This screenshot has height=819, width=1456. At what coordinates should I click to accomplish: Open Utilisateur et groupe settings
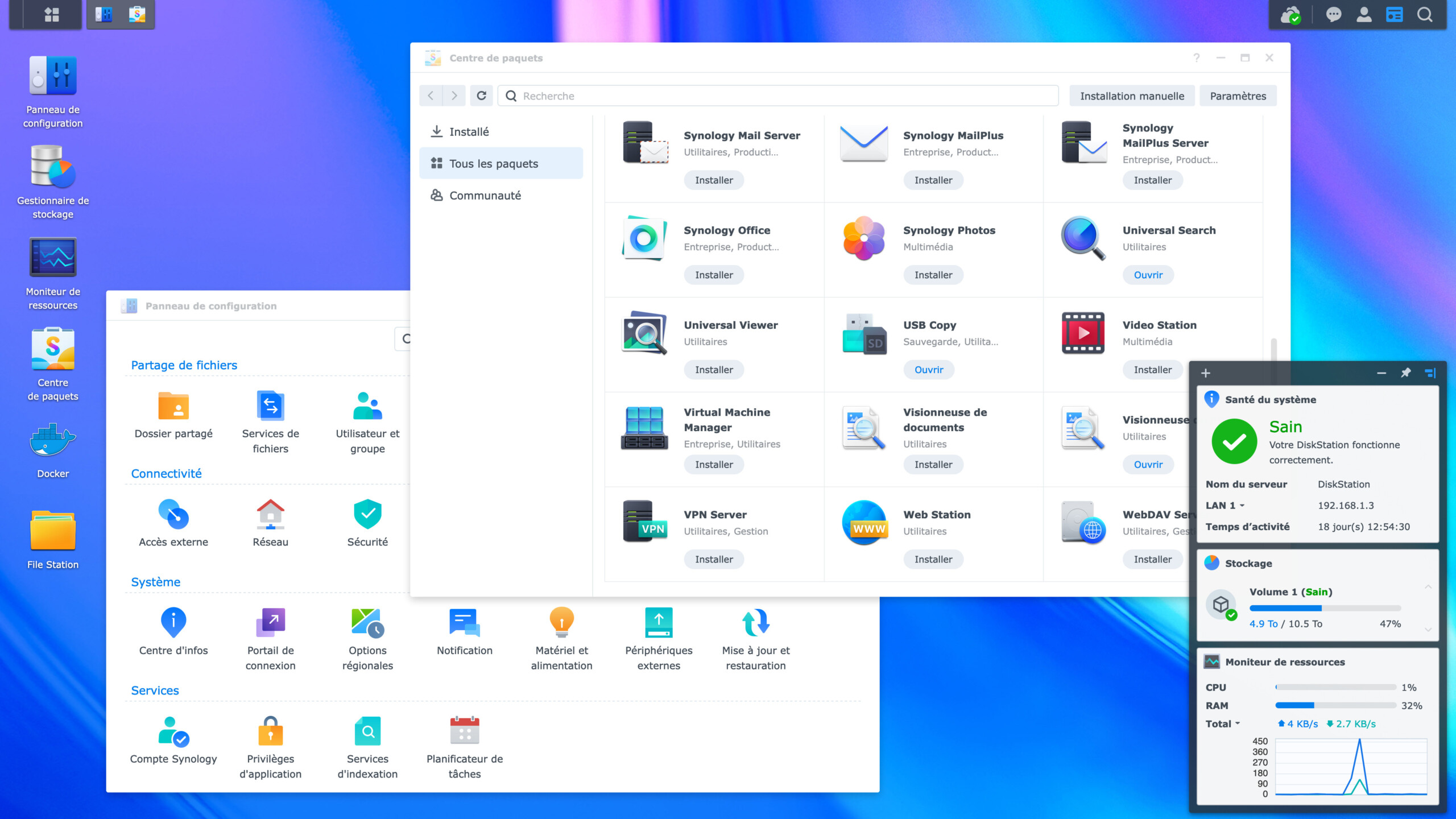[367, 422]
